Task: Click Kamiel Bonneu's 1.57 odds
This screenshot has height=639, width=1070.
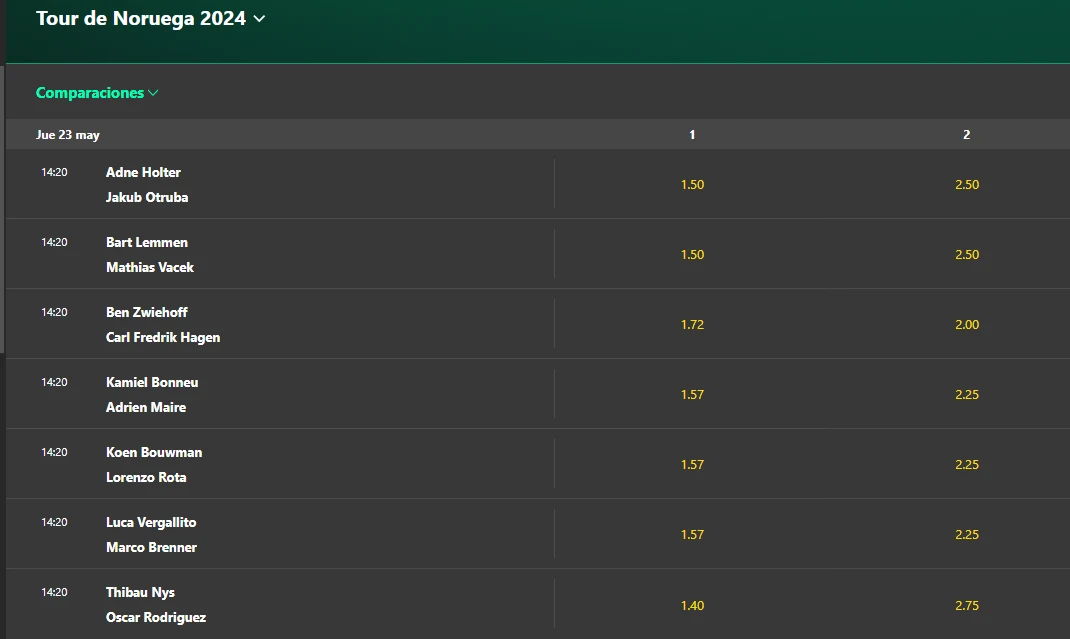Action: [692, 395]
